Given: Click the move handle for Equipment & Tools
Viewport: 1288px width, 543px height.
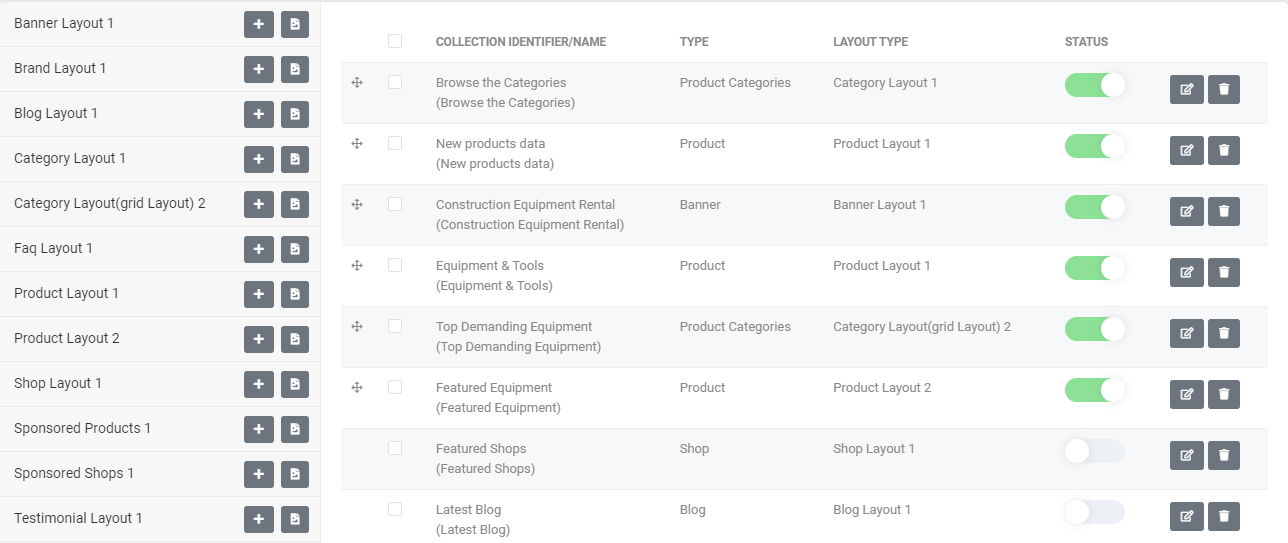Looking at the screenshot, I should [x=357, y=265].
